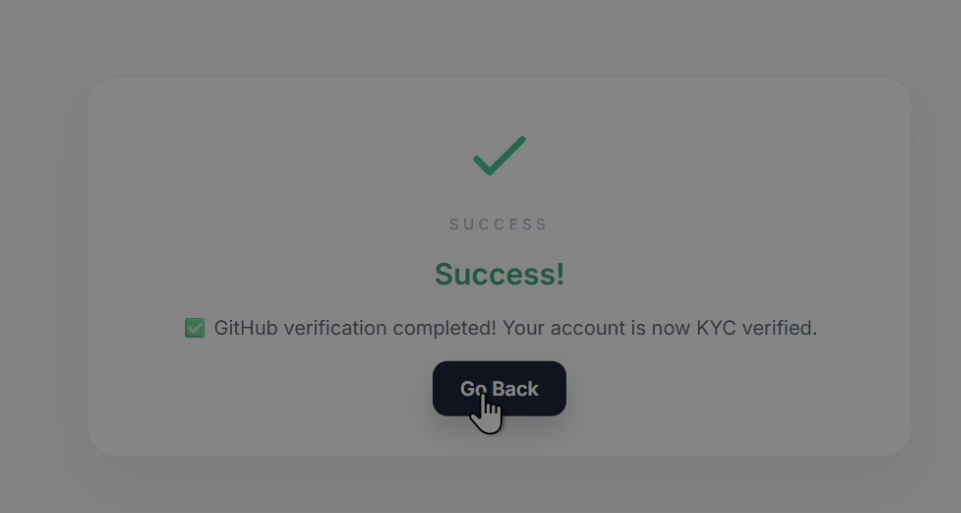
Task: Click the exclamation mark in Success! heading
Action: tap(560, 274)
